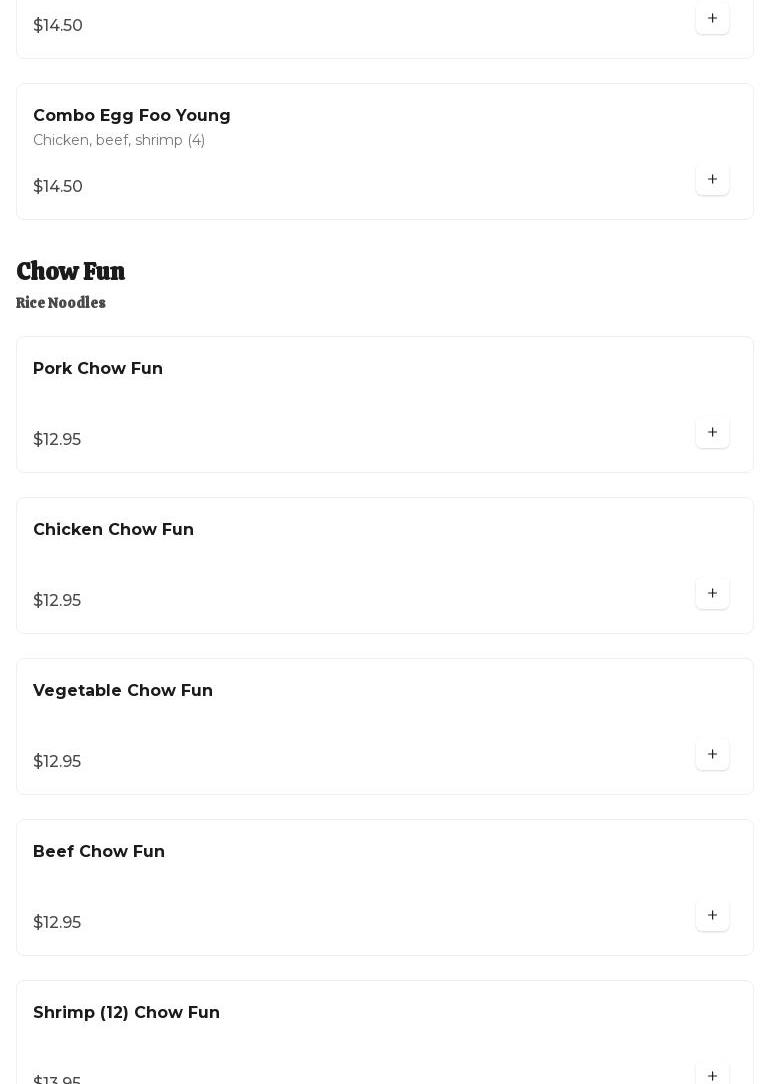Image resolution: width=770 pixels, height=1084 pixels.
Task: Add Pork Chow Fun with plus icon
Action: click(712, 433)
